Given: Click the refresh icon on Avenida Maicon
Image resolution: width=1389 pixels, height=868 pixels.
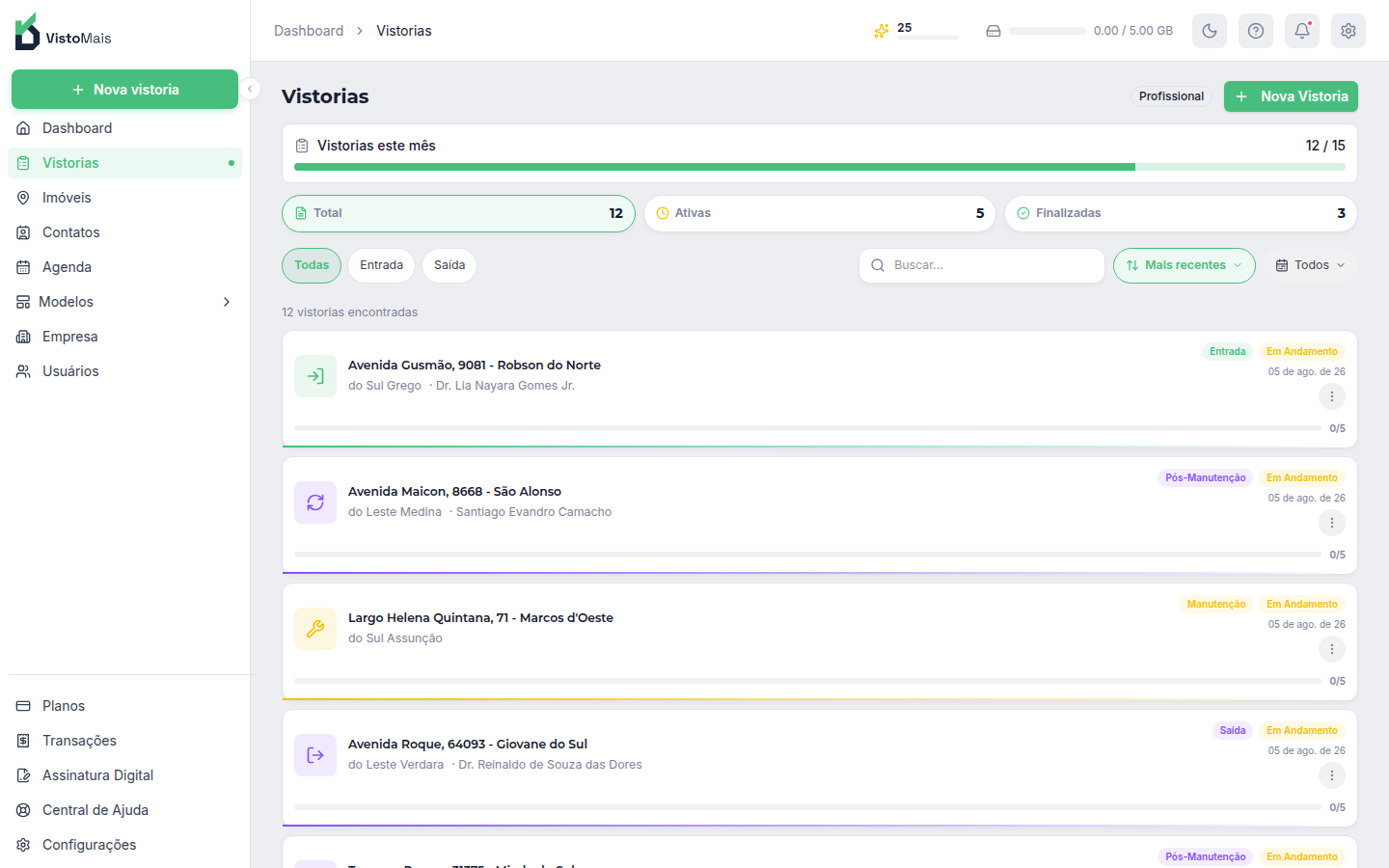Looking at the screenshot, I should [x=315, y=502].
